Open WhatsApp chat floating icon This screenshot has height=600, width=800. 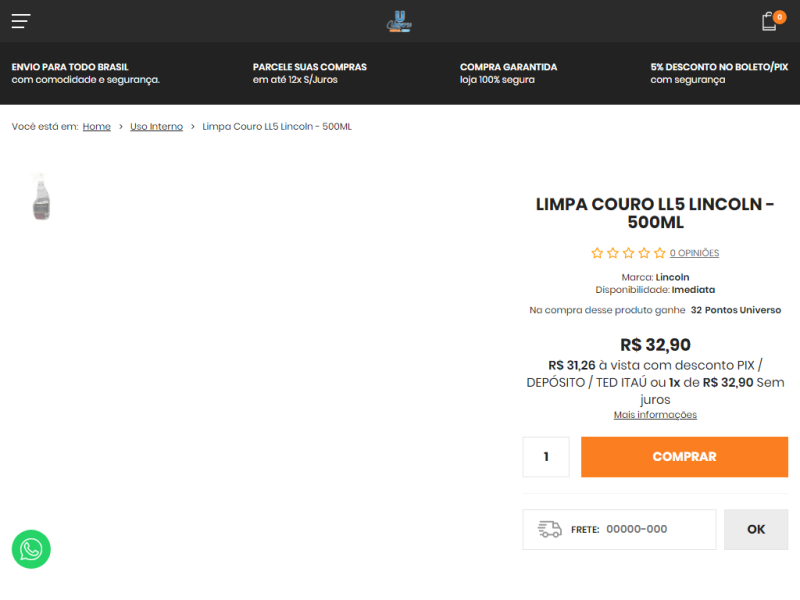pyautogui.click(x=31, y=549)
